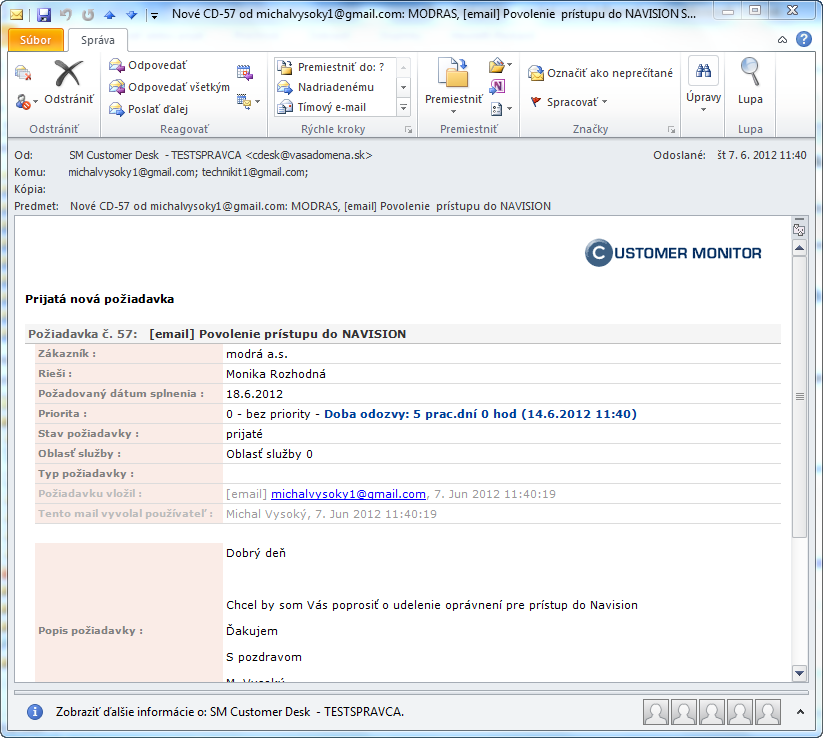The width and height of the screenshot is (823, 738).
Task: Click 'Prijatá nová požiadavka' heading
Action: pyautogui.click(x=100, y=299)
